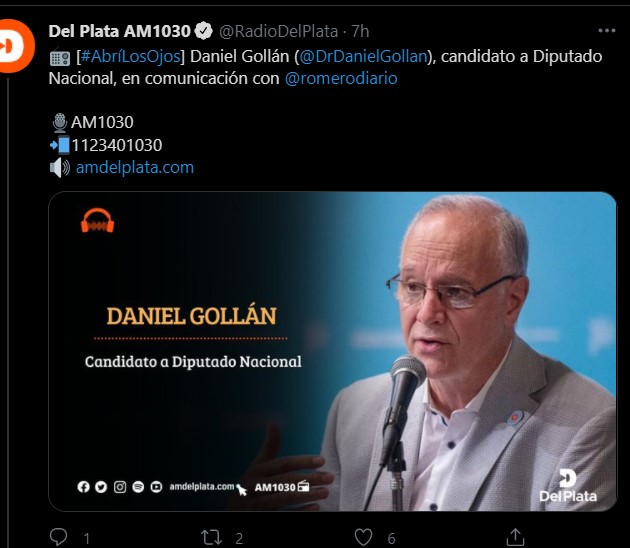Open the 7h tweet timestamp
This screenshot has width=630, height=548.
[x=360, y=31]
